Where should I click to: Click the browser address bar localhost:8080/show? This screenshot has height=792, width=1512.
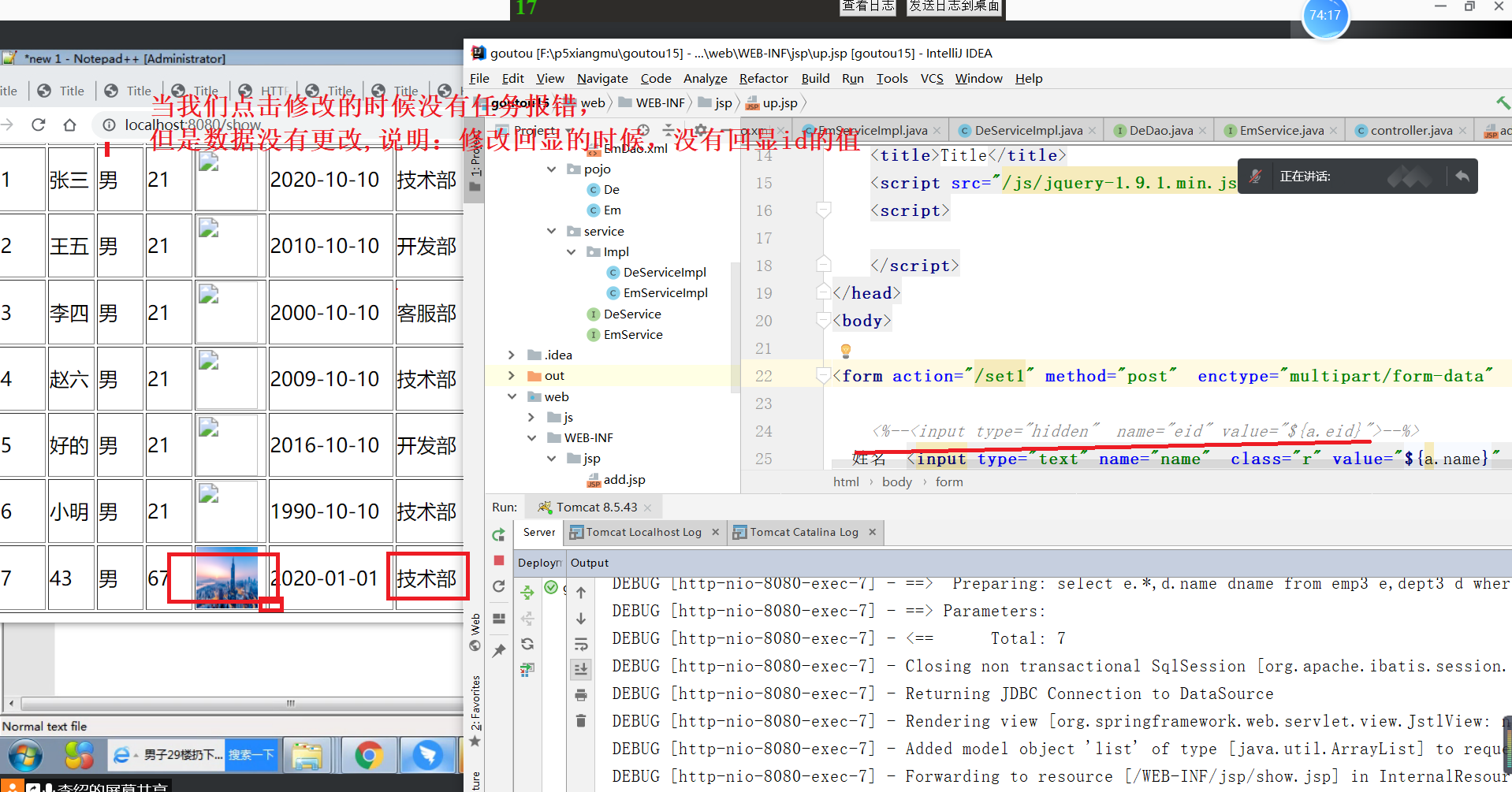click(x=193, y=125)
